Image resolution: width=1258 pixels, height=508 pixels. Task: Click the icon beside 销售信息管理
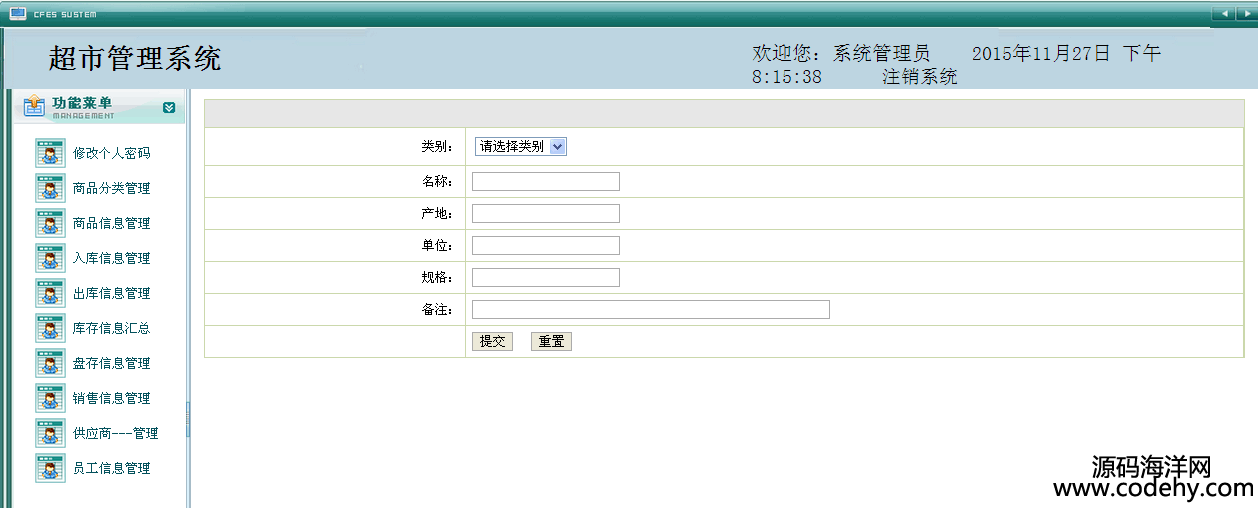(x=50, y=398)
